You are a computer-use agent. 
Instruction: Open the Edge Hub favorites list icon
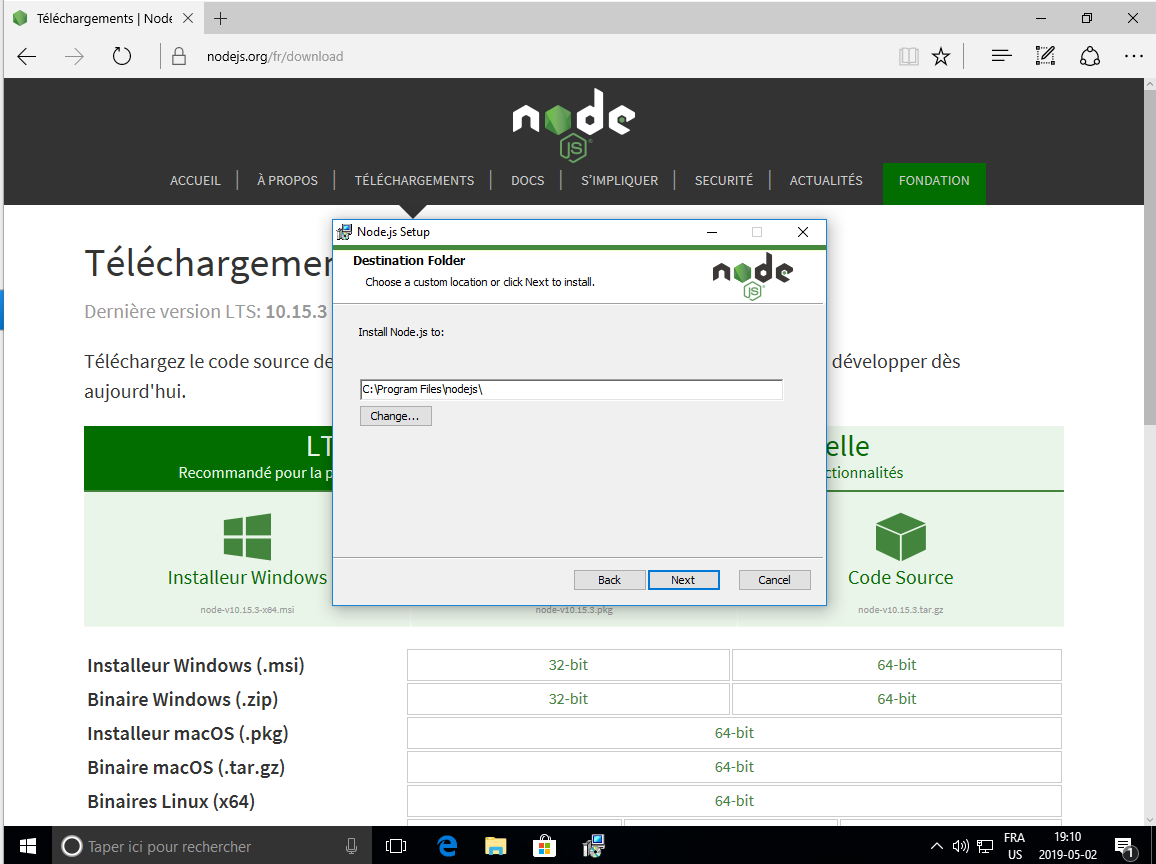[1001, 56]
